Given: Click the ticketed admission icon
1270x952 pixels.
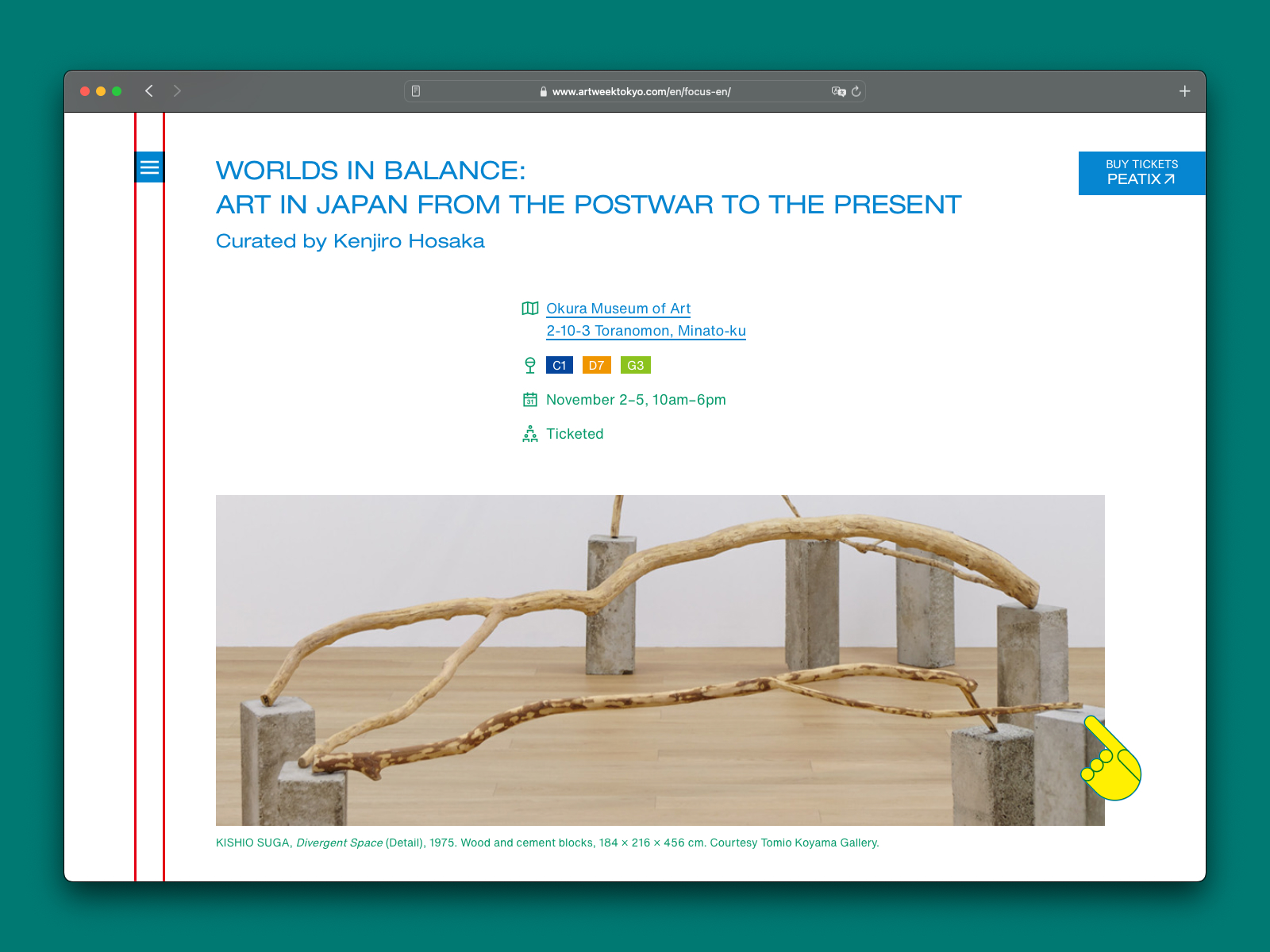Looking at the screenshot, I should 529,434.
